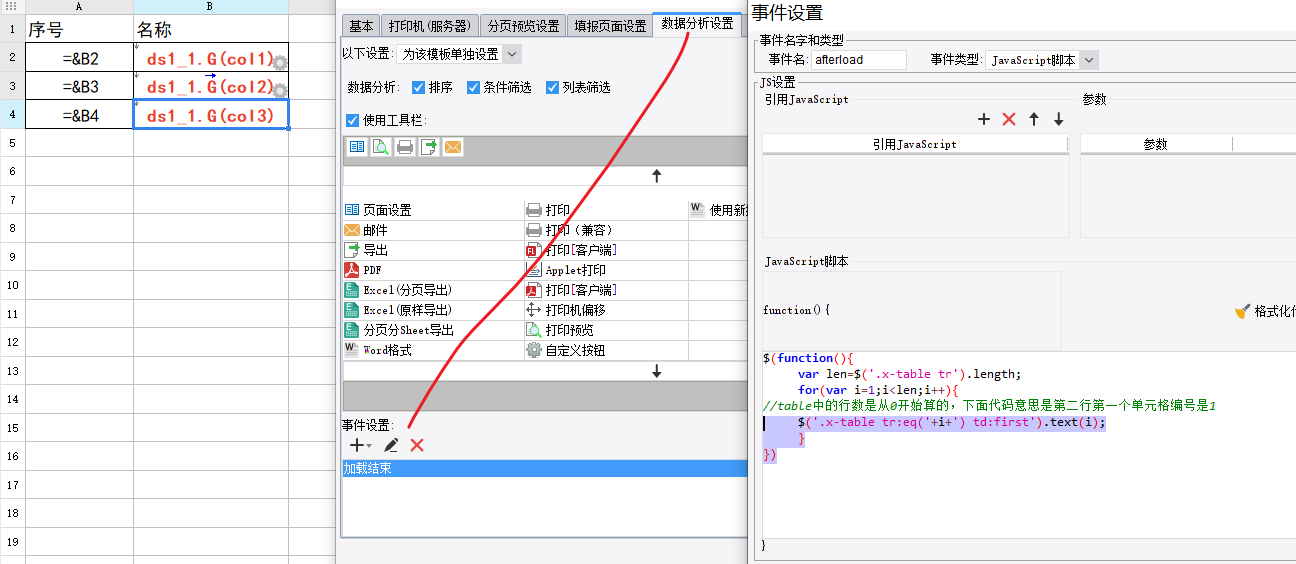
Task: Select column B header
Action: (211, 7)
